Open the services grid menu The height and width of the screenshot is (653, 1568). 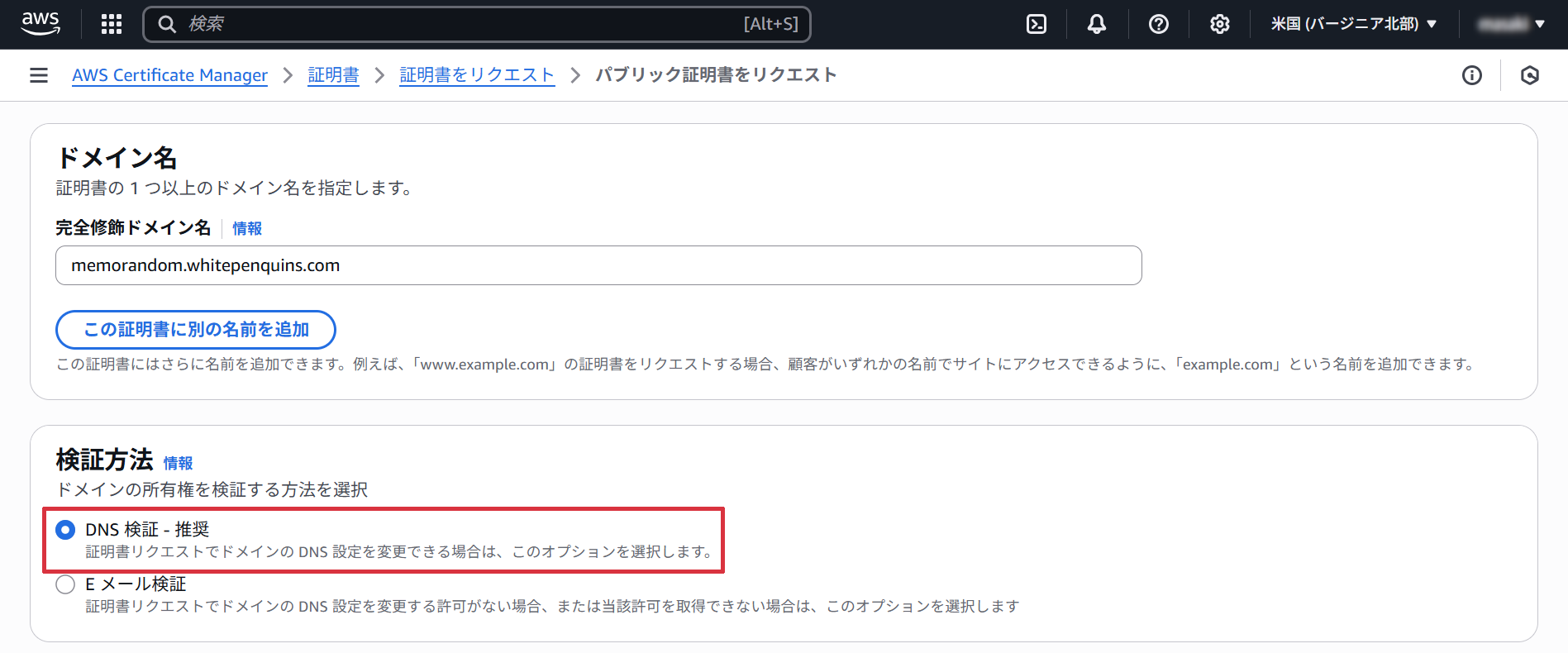pos(112,24)
